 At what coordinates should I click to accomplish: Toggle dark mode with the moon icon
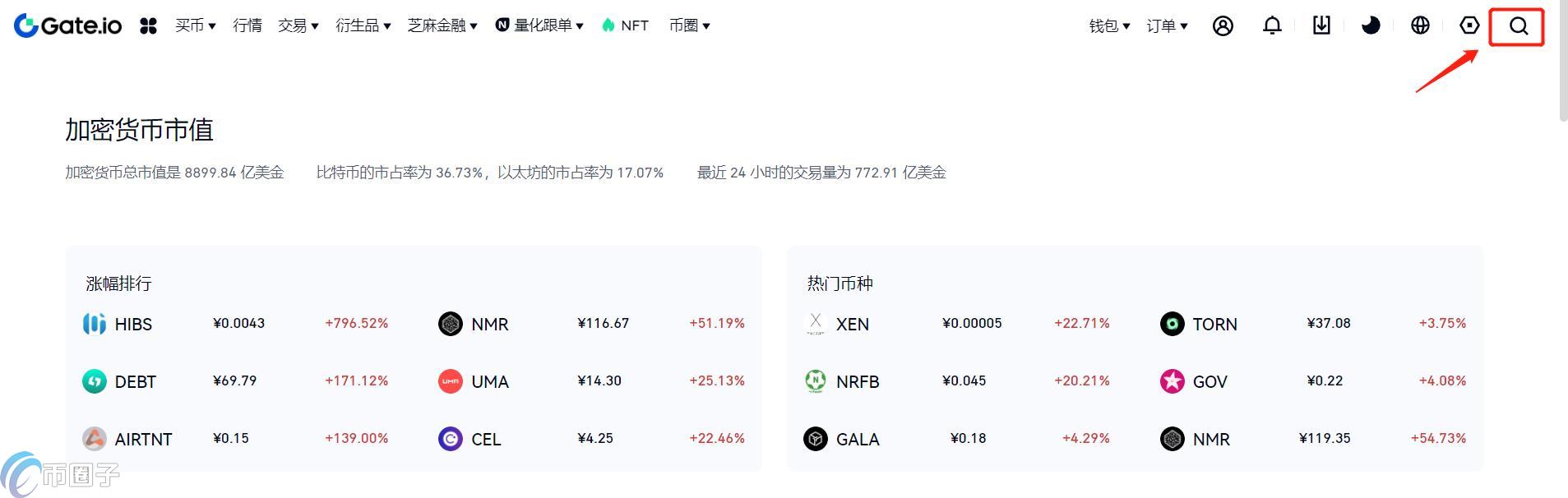pyautogui.click(x=1371, y=25)
